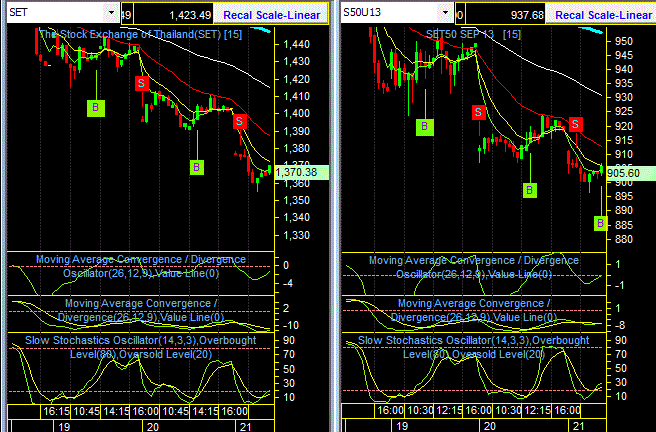
Task: Click date 20 on the S50U13 time axis
Action: click(489, 427)
